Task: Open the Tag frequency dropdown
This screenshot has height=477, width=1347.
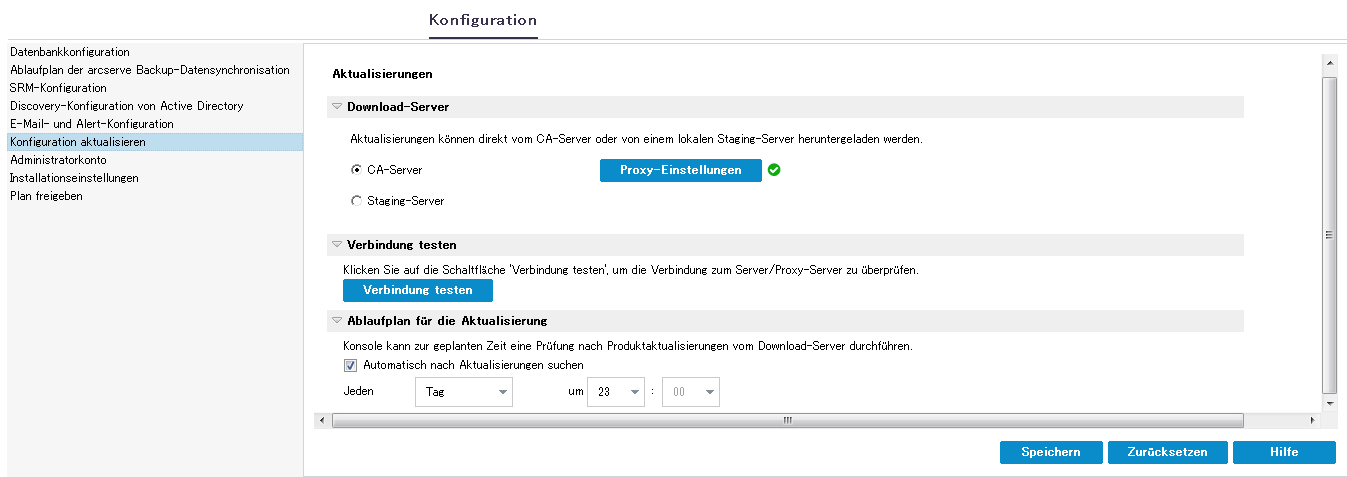Action: pyautogui.click(x=463, y=392)
